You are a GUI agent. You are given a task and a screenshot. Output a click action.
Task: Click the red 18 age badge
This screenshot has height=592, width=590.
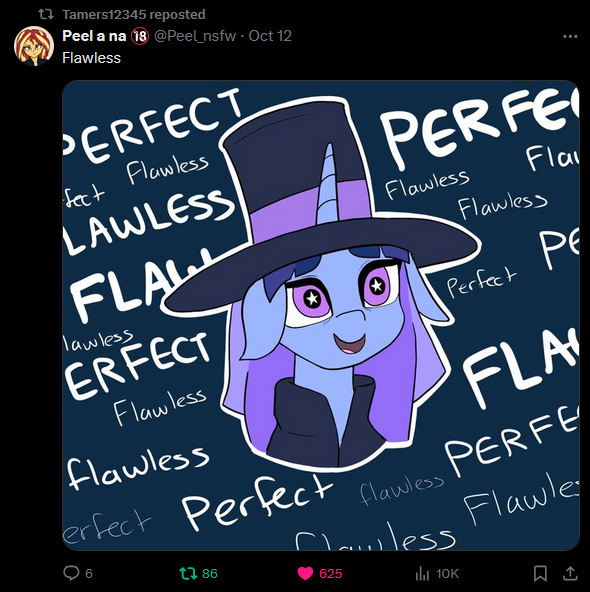[x=140, y=36]
